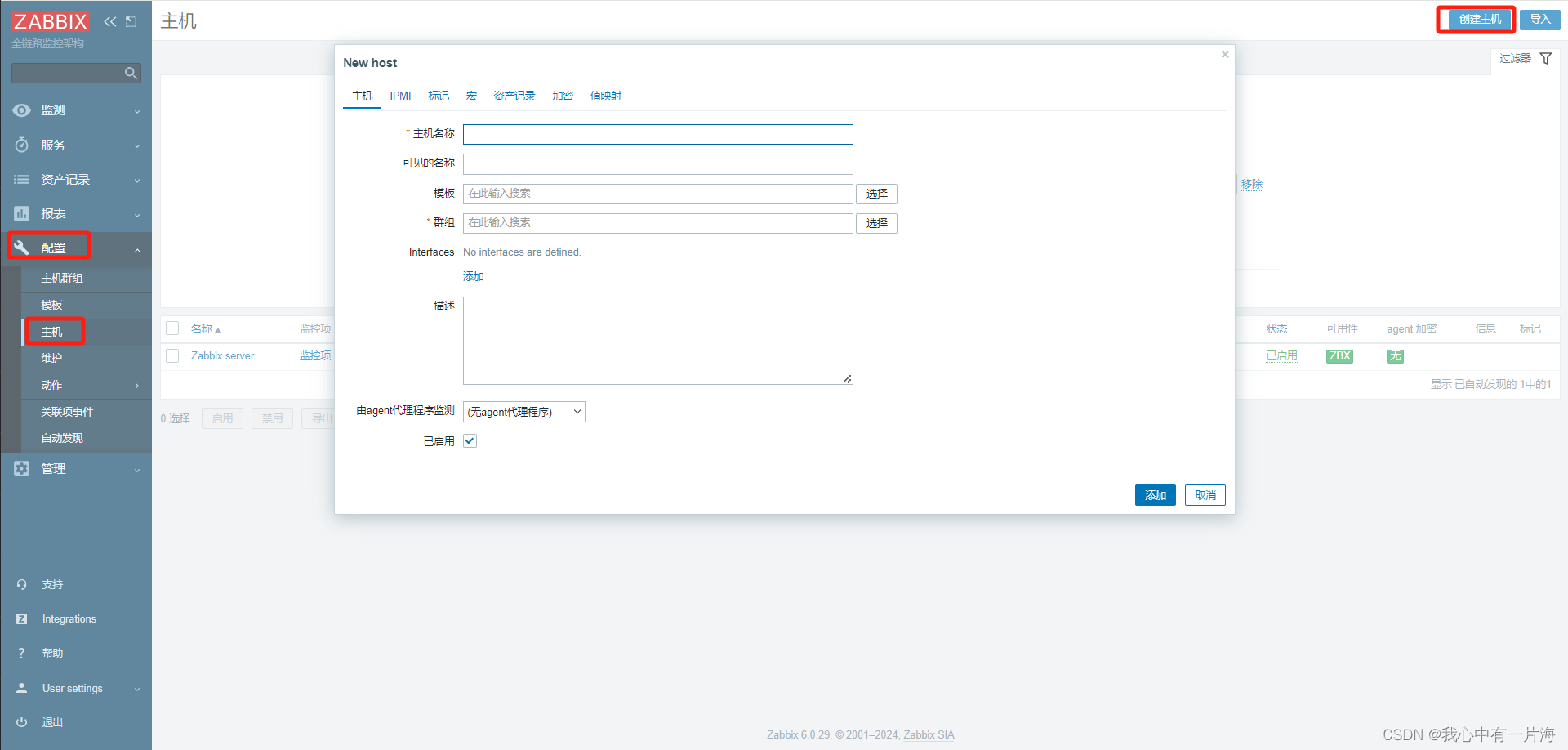Click the 导入 button

(x=1540, y=20)
